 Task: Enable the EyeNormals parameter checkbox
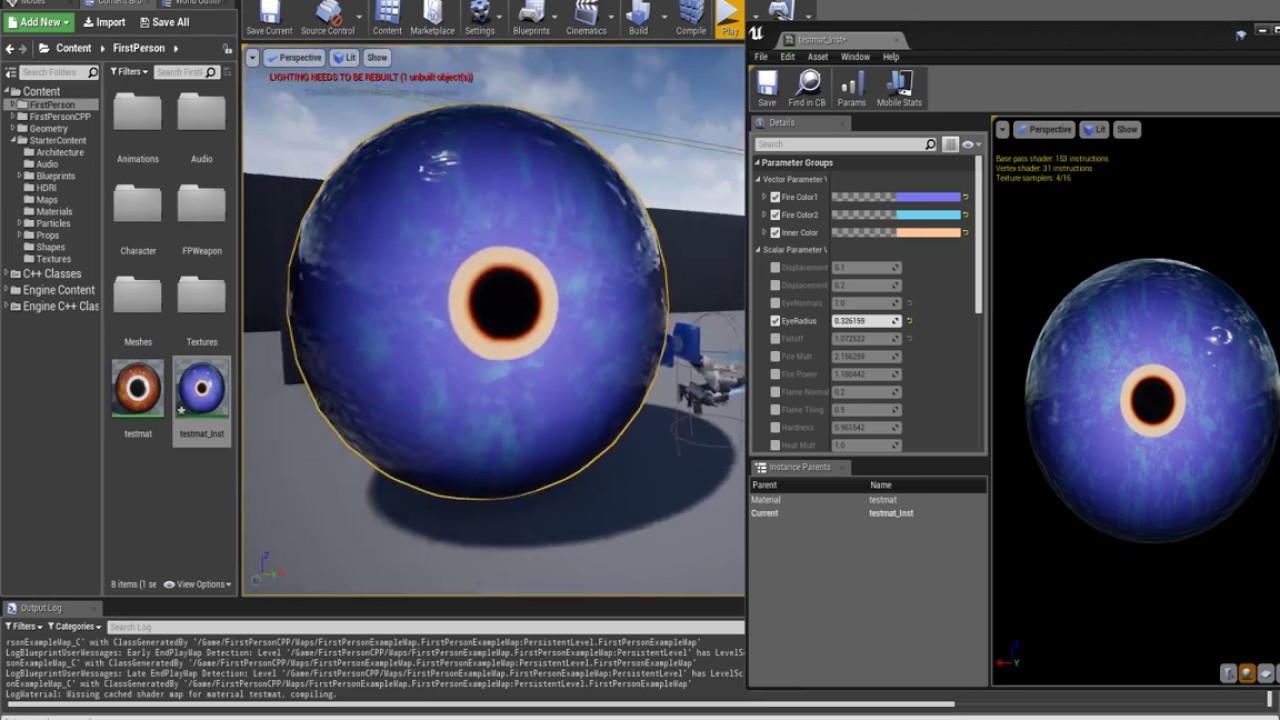click(x=775, y=303)
